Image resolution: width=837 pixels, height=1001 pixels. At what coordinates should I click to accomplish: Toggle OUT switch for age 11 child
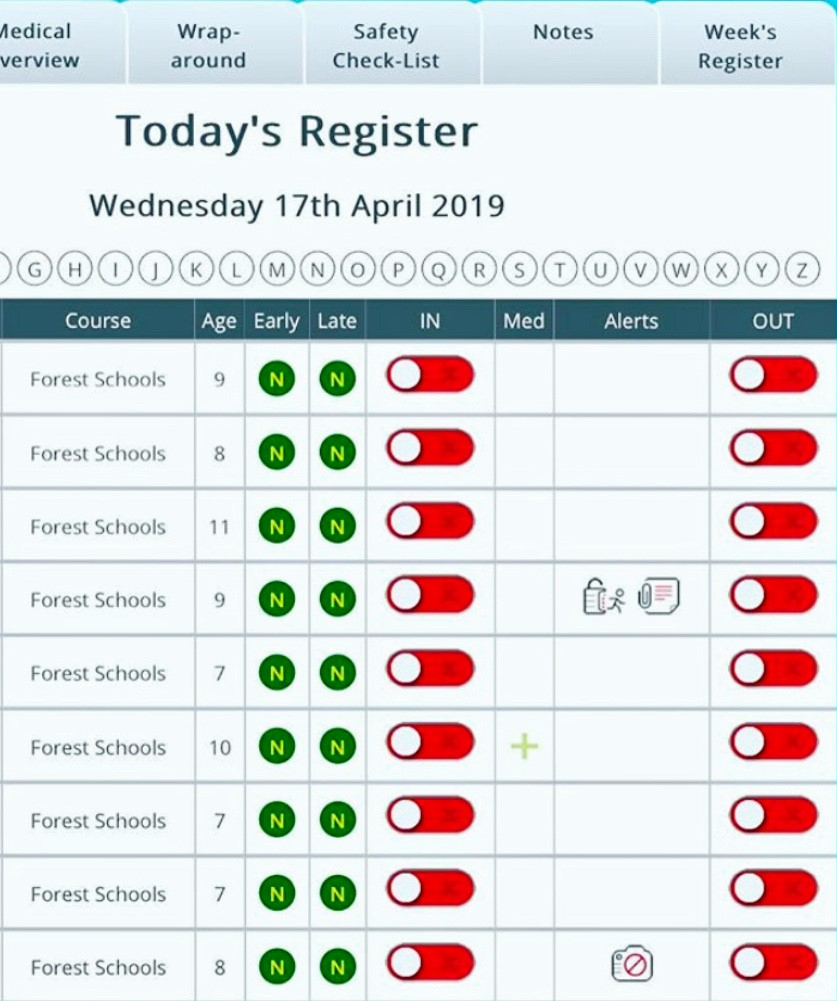[x=773, y=521]
